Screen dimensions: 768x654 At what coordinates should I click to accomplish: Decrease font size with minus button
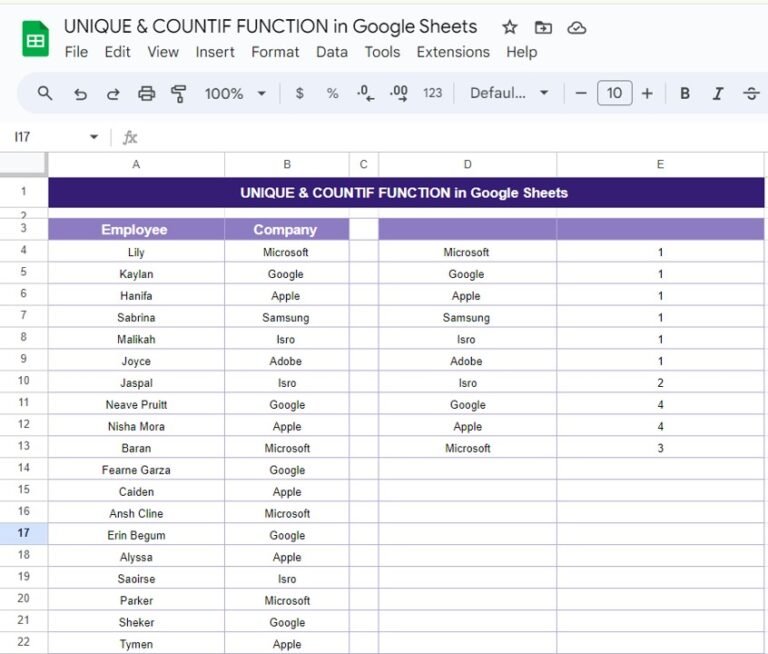[581, 93]
